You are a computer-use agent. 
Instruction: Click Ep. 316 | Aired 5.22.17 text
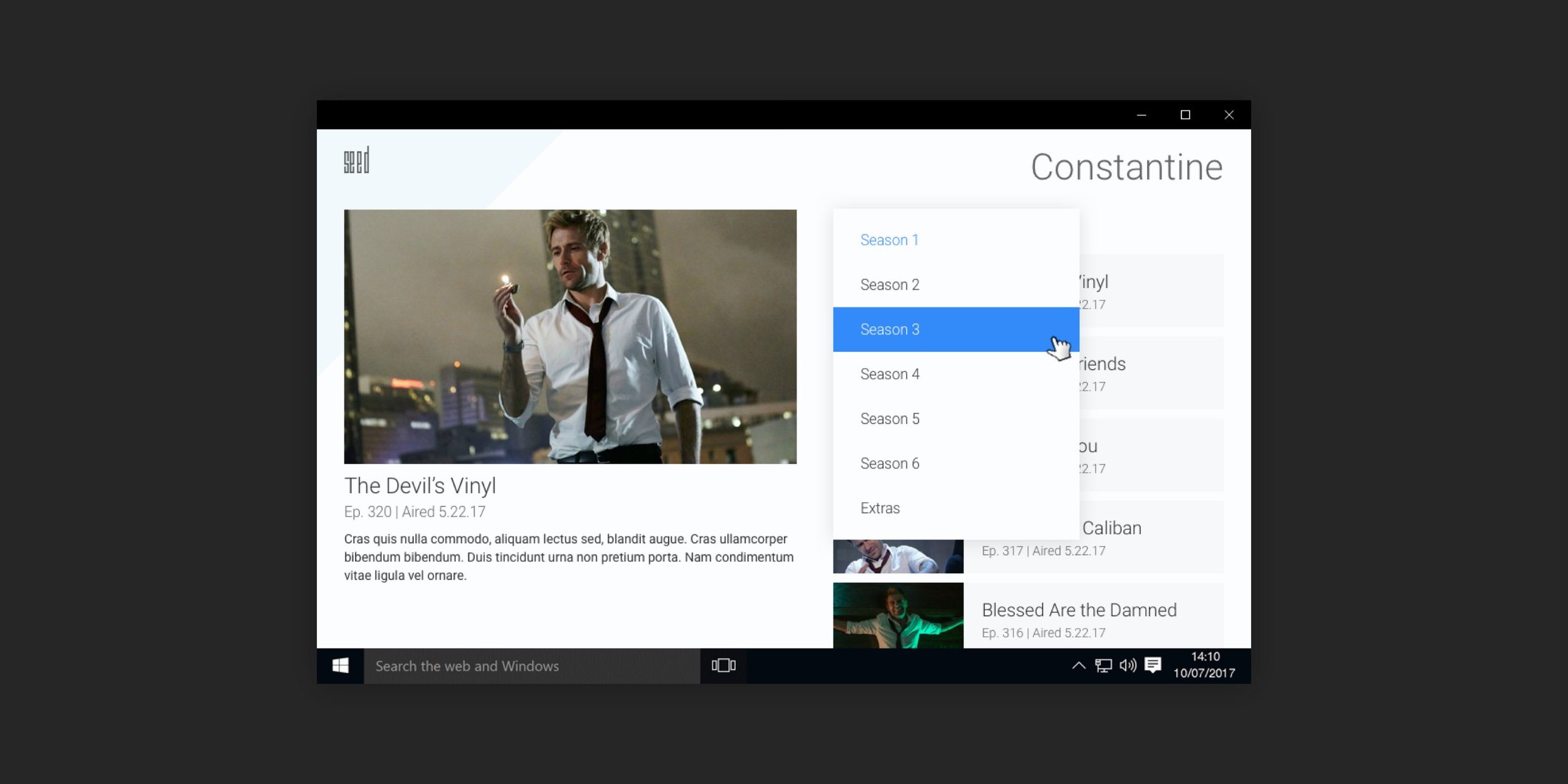(x=1044, y=633)
